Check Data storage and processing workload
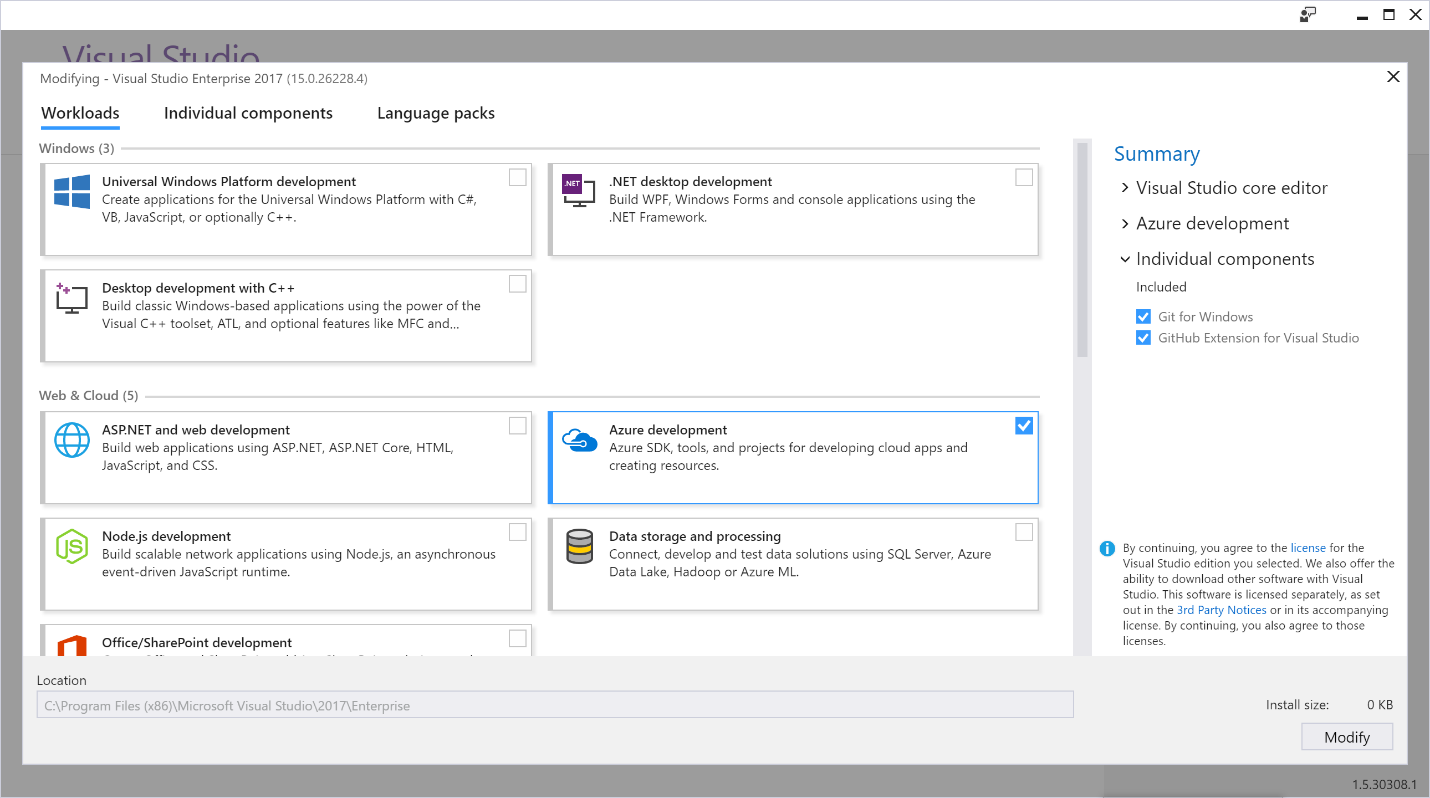Viewport: 1430px width, 798px height. [x=1024, y=532]
